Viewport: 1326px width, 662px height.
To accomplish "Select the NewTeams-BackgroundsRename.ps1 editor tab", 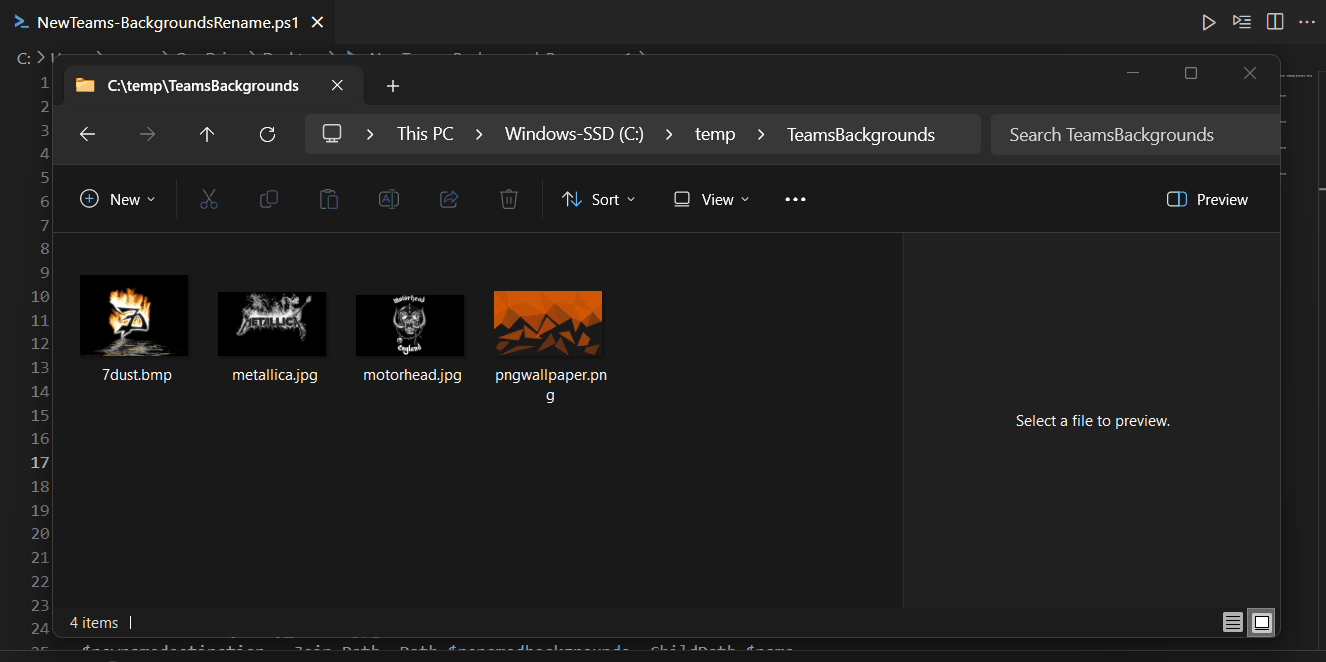I will click(167, 22).
